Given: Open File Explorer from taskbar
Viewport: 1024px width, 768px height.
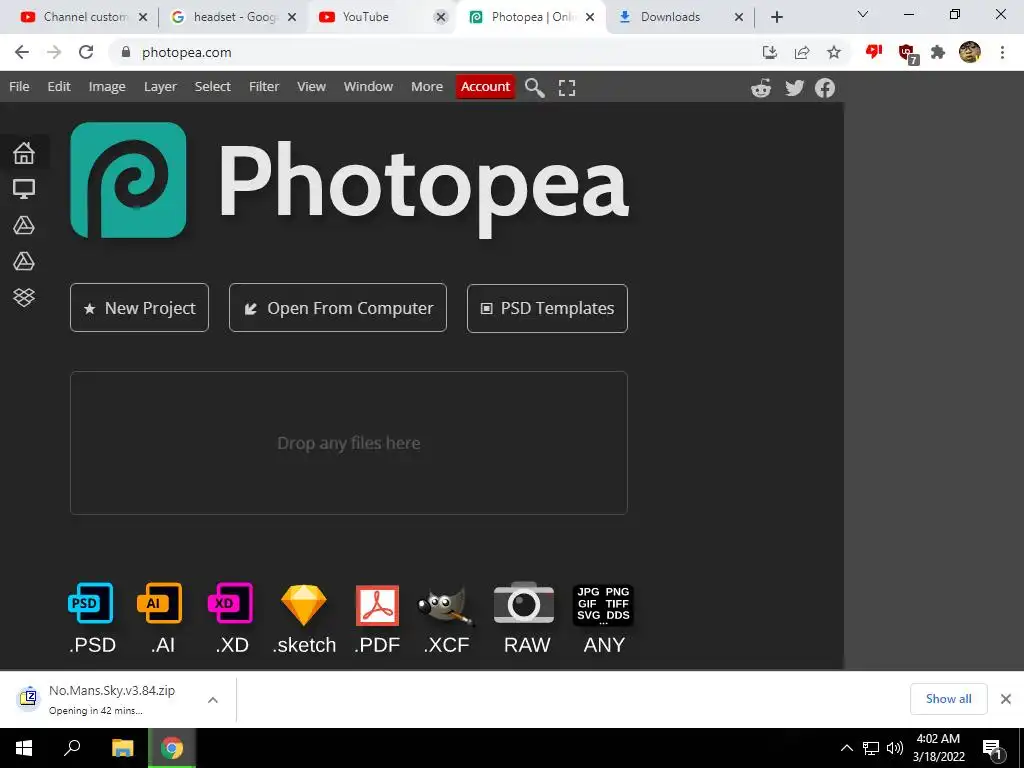Looking at the screenshot, I should click(122, 748).
